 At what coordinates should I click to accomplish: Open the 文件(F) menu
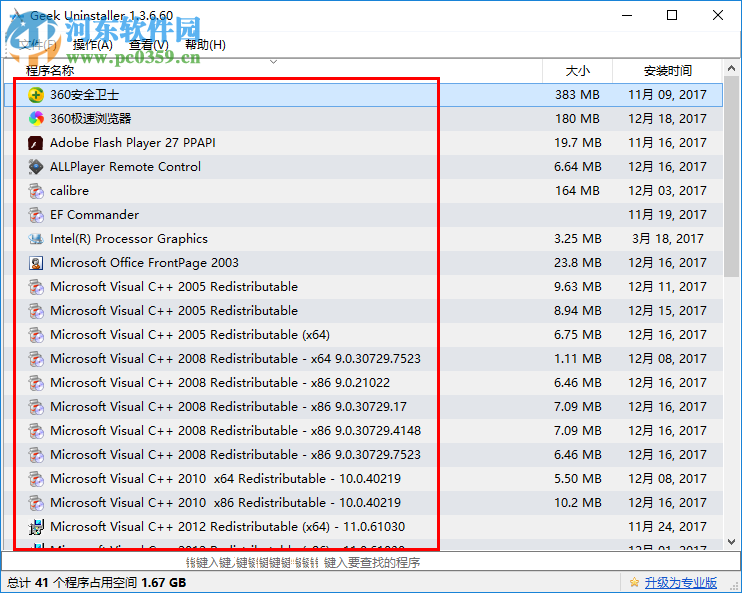pyautogui.click(x=38, y=45)
